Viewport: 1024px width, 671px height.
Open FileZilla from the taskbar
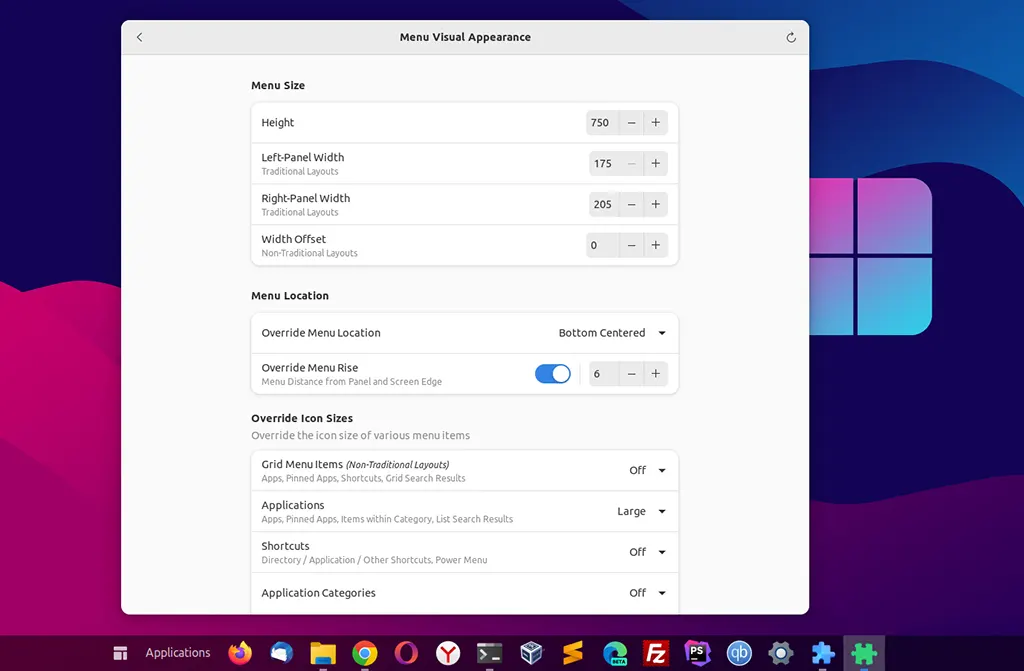tap(656, 653)
